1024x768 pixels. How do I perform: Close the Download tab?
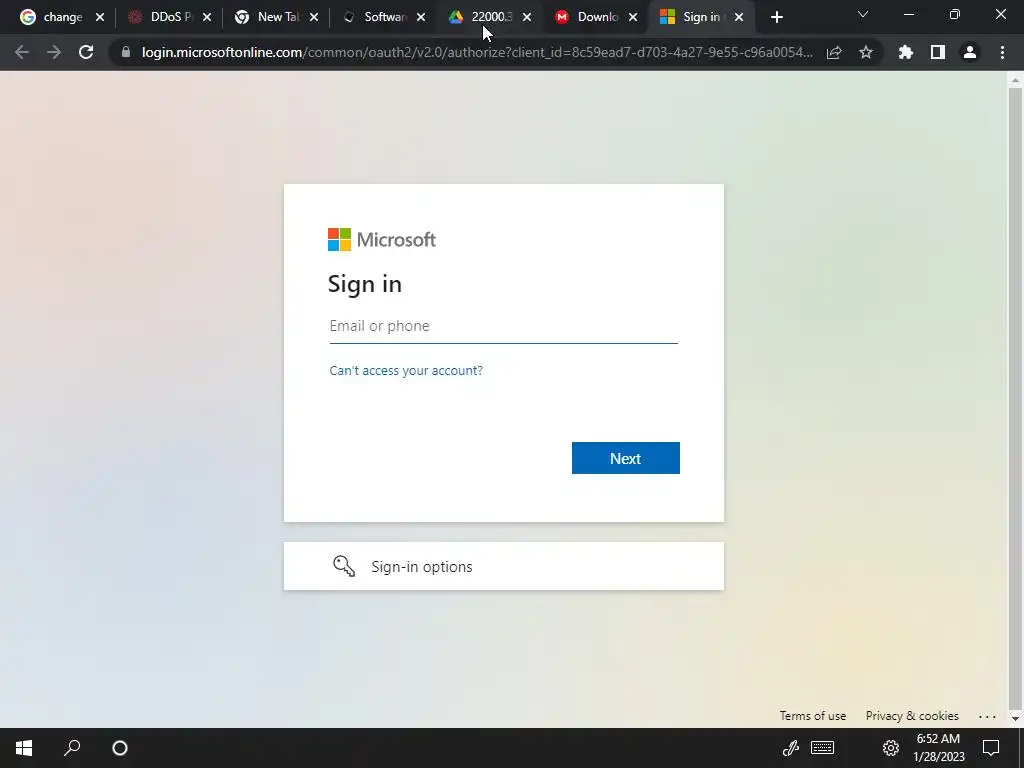pyautogui.click(x=633, y=17)
